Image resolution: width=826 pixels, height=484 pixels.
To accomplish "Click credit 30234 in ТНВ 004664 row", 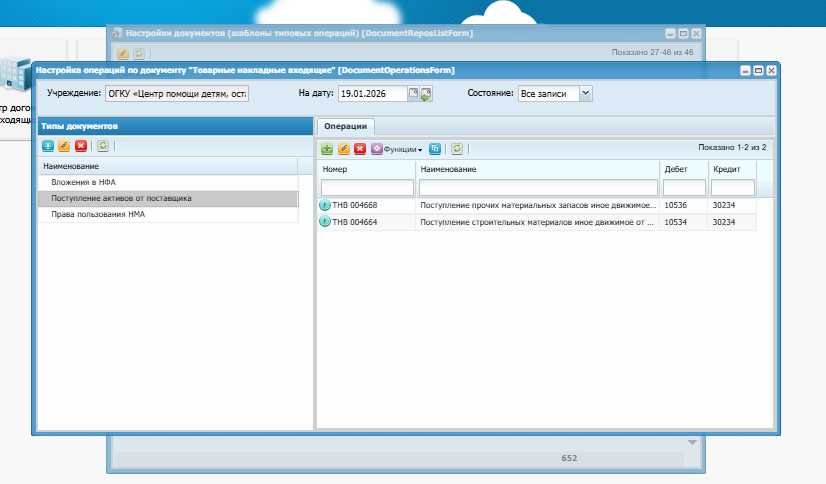I will [724, 222].
